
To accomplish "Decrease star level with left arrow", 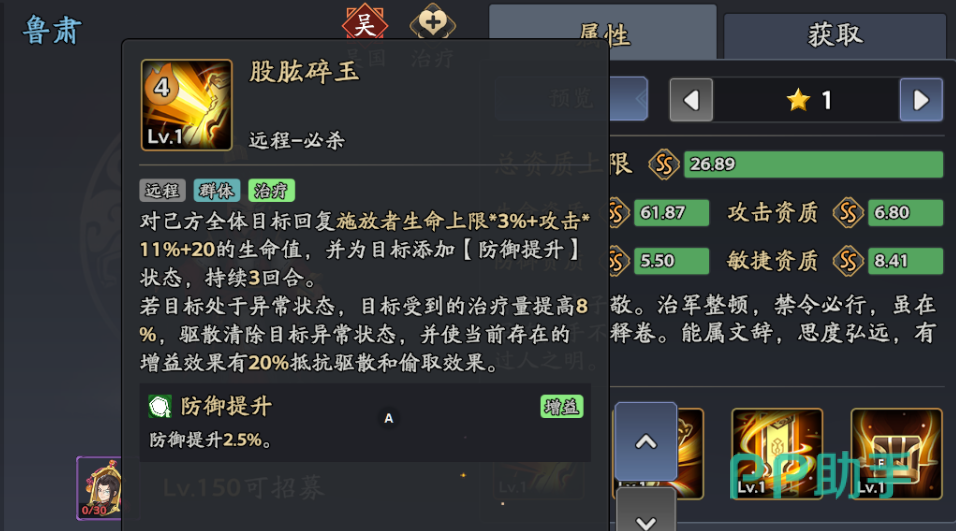I will coord(691,100).
